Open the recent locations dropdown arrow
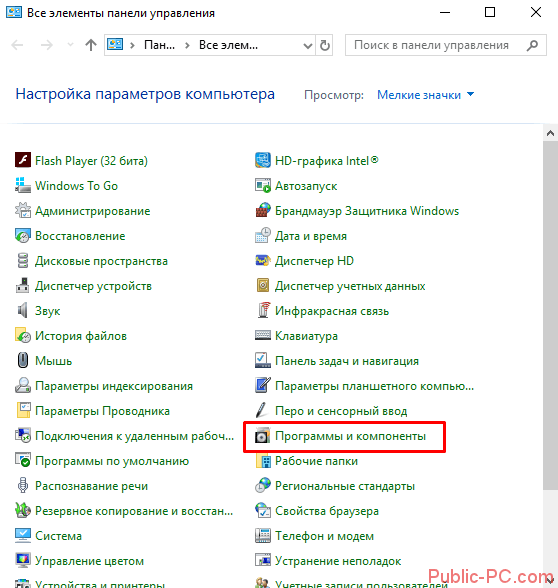This screenshot has height=588, width=558. tap(70, 45)
